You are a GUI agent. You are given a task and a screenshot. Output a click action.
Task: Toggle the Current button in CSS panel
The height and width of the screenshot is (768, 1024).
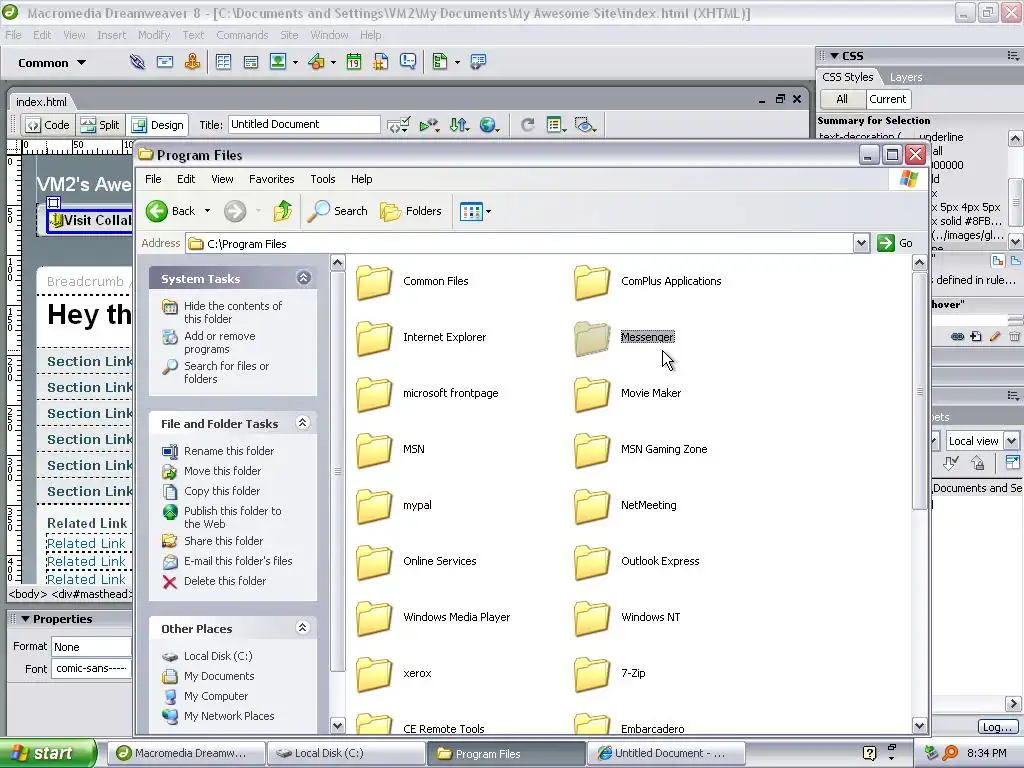888,99
